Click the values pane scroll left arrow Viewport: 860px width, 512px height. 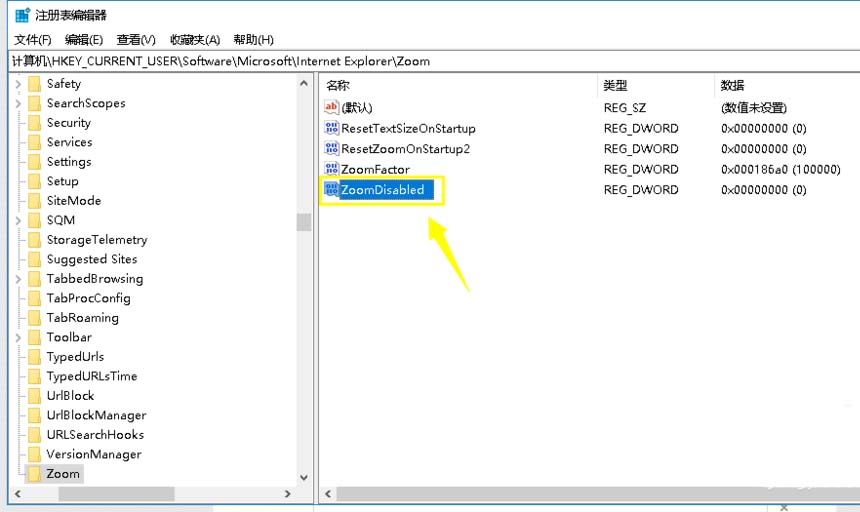coord(328,494)
